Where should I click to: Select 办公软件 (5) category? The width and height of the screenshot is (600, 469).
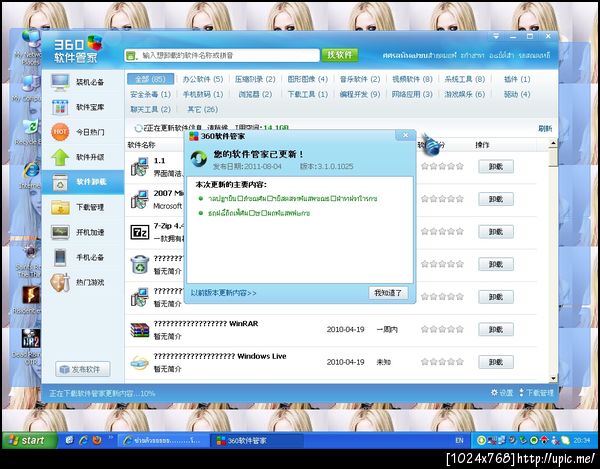[203, 79]
